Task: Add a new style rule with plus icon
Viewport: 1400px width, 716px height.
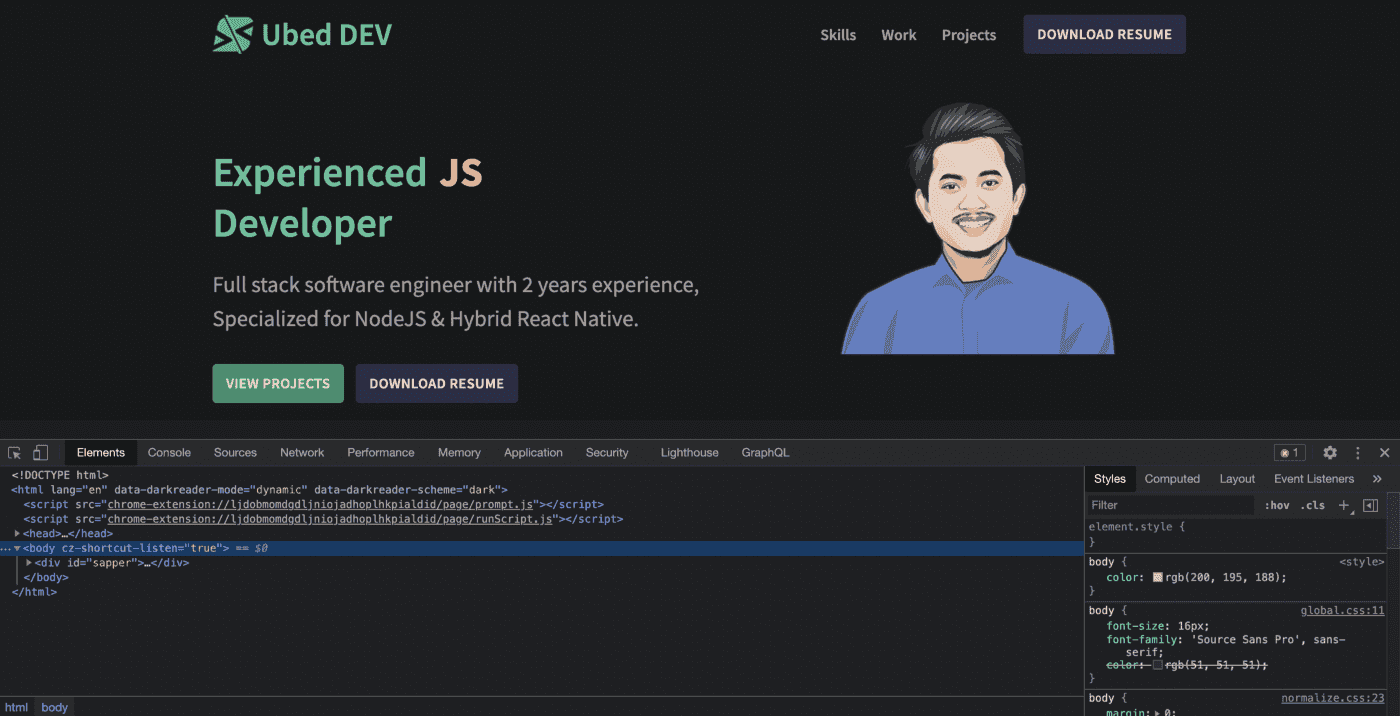Action: coord(1345,505)
